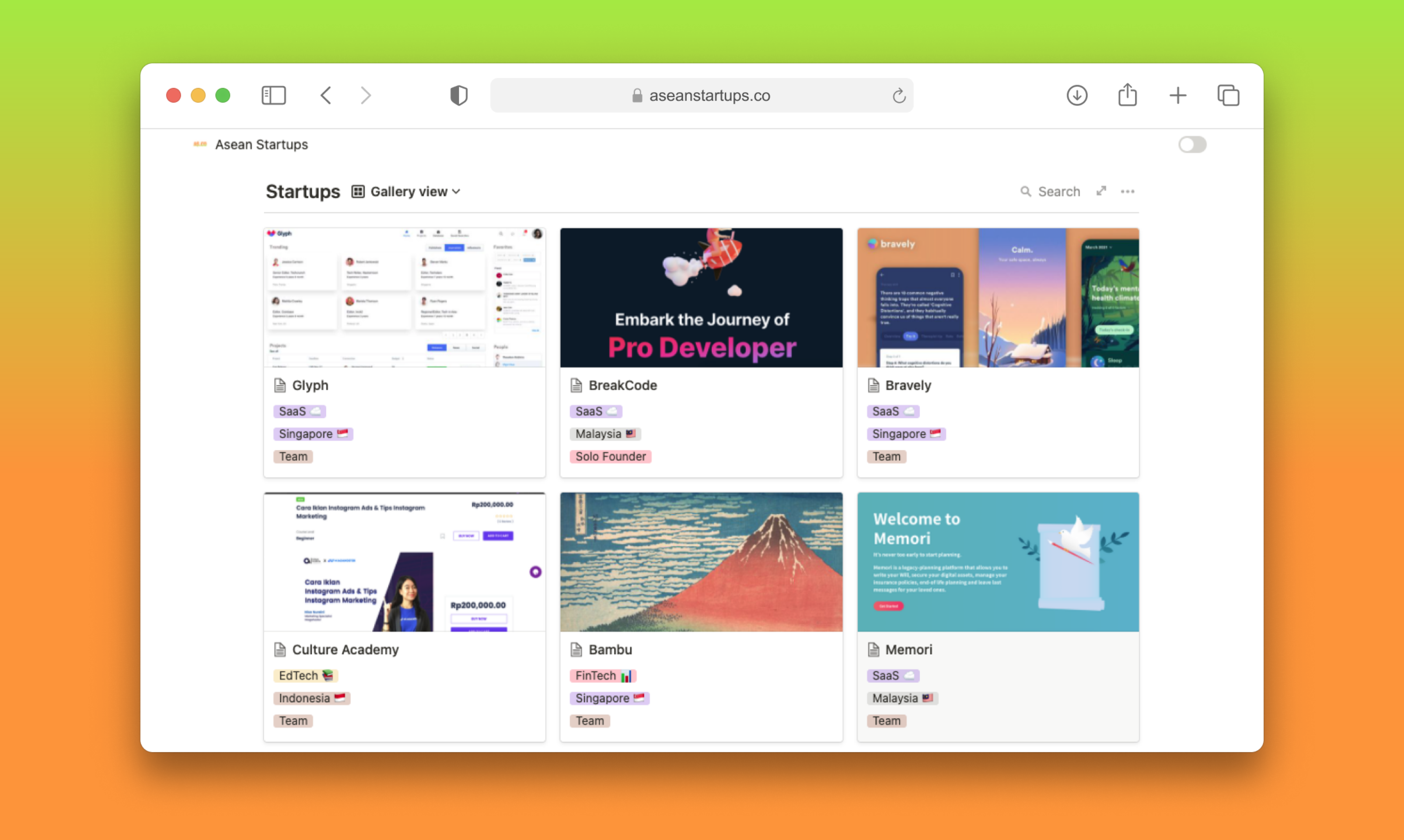Click the page icon beside Bravely
1404x840 pixels.
[873, 385]
